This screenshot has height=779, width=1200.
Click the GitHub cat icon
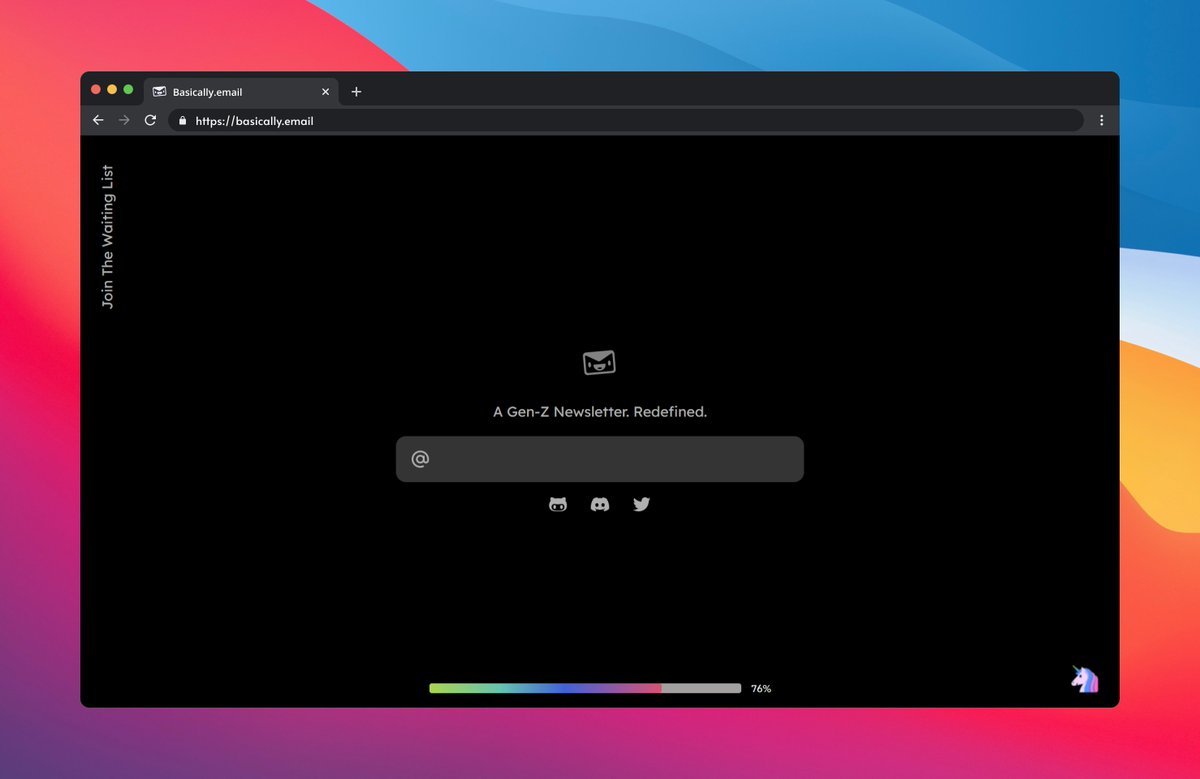pyautogui.click(x=558, y=505)
